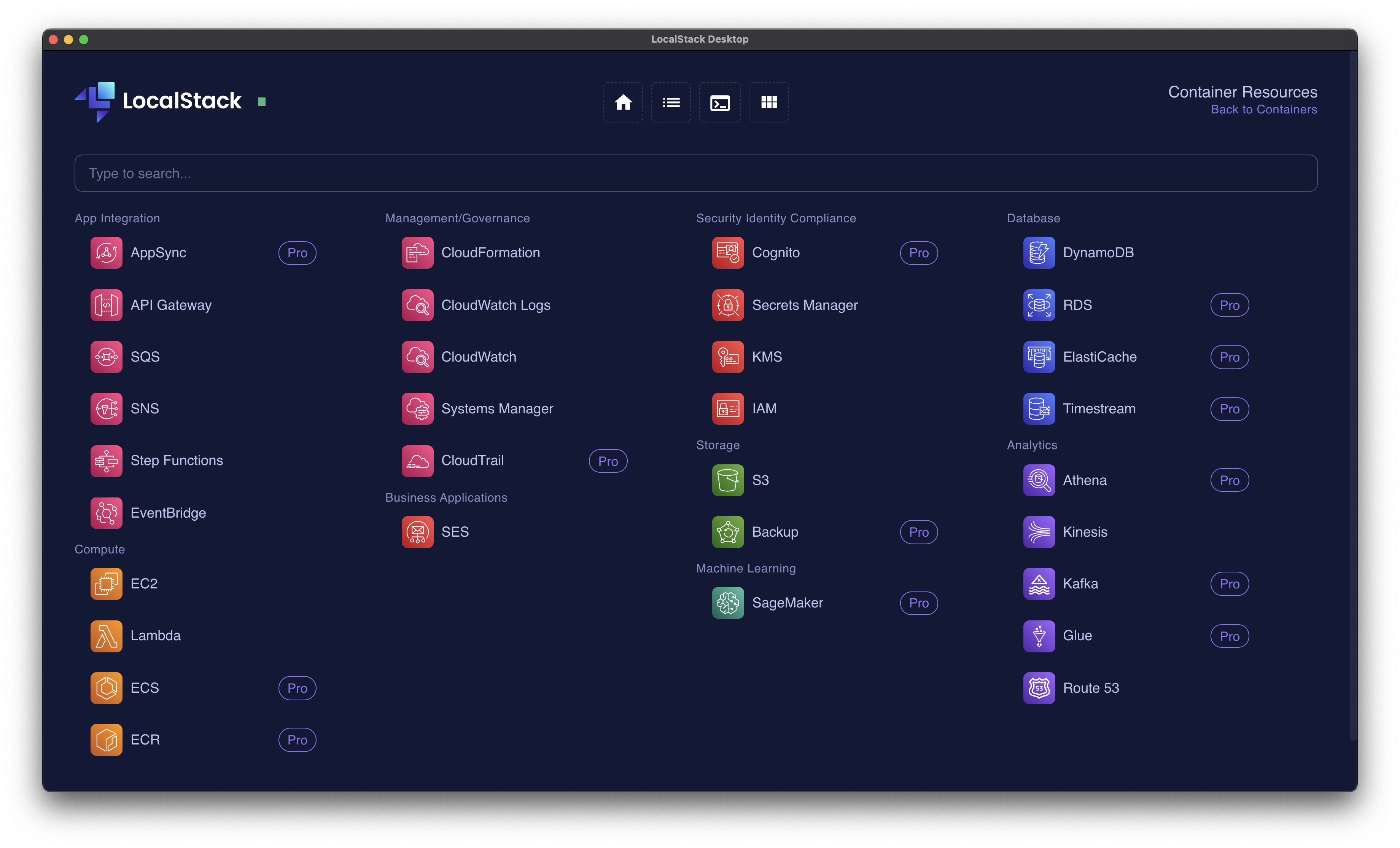This screenshot has width=1400, height=848.
Task: Click the Pro badge beside Glue
Action: pos(1230,636)
